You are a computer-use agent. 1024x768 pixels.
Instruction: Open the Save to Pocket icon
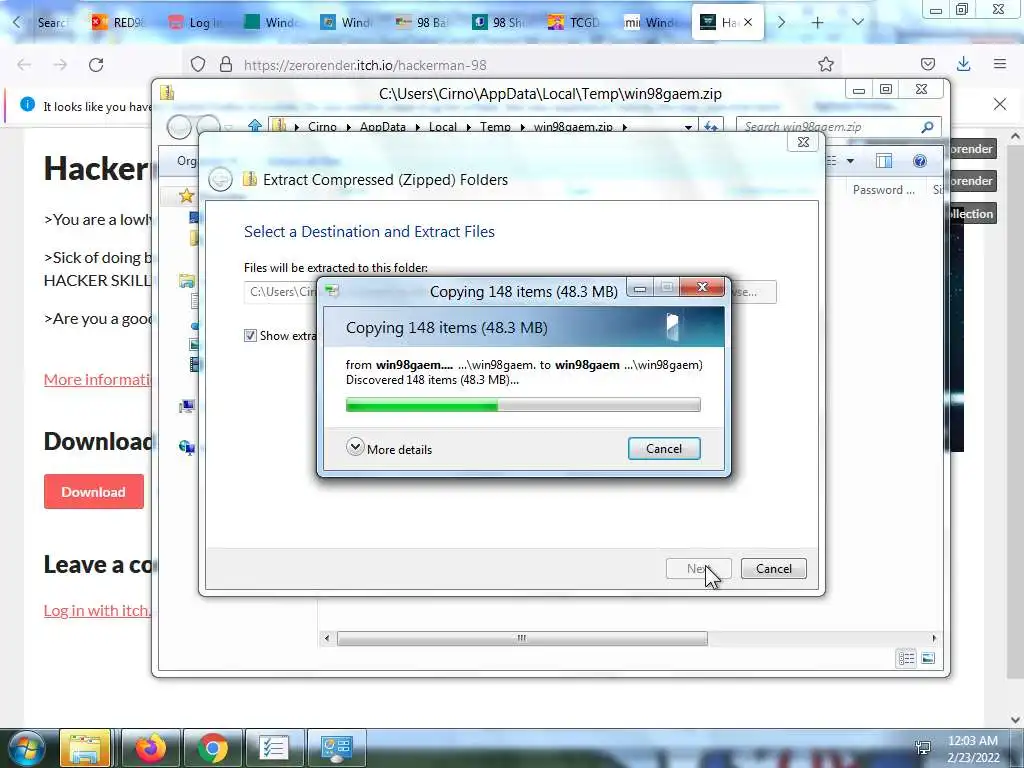[927, 64]
